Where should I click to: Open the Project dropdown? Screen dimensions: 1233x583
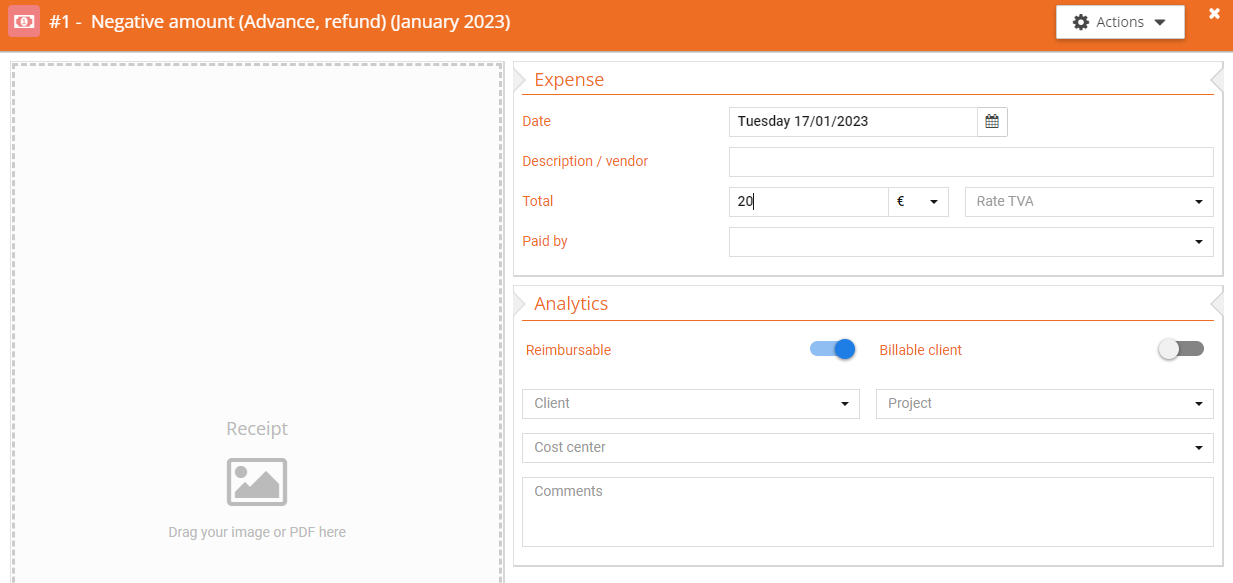point(1044,403)
